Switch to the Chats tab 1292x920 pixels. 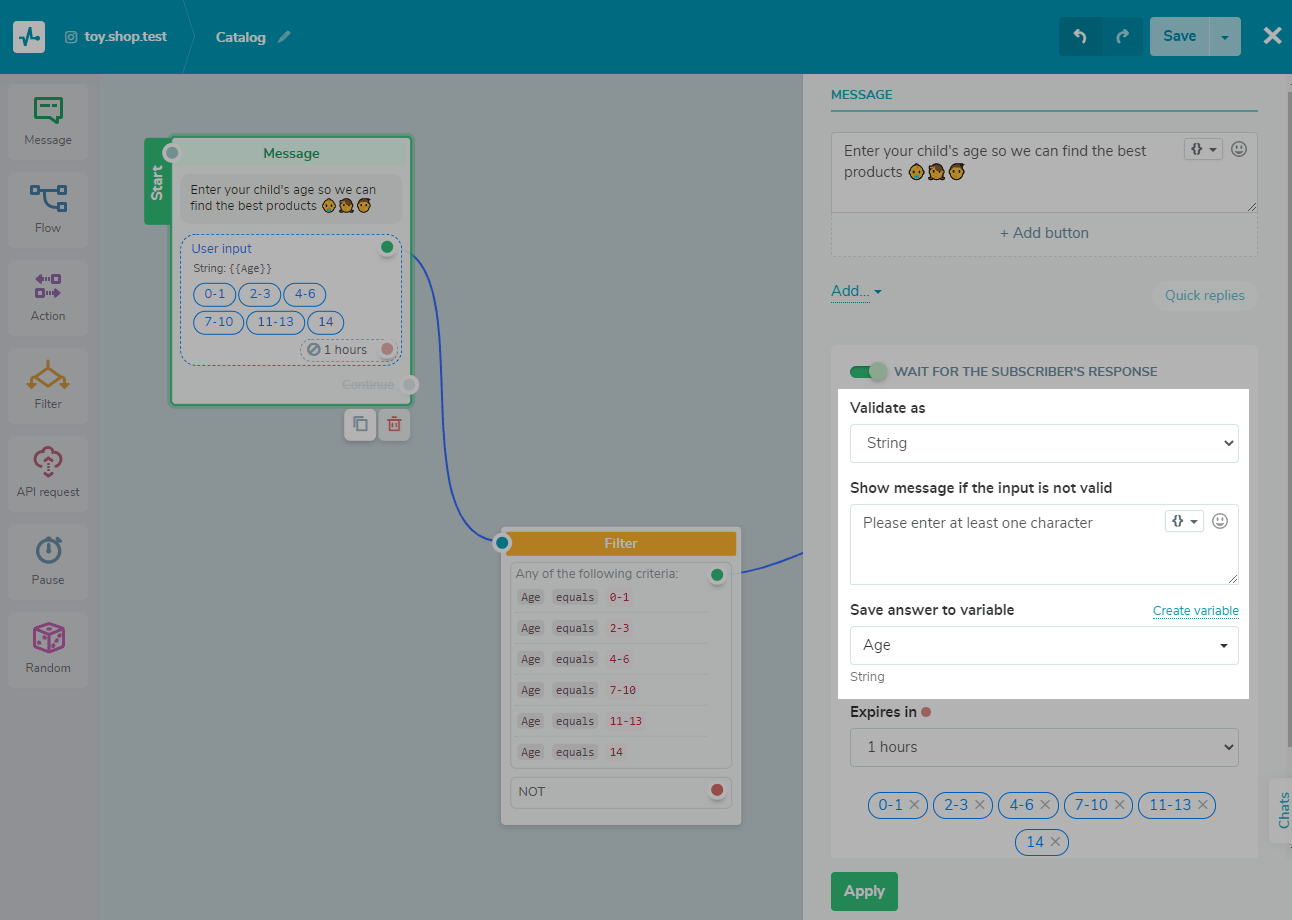(1281, 811)
